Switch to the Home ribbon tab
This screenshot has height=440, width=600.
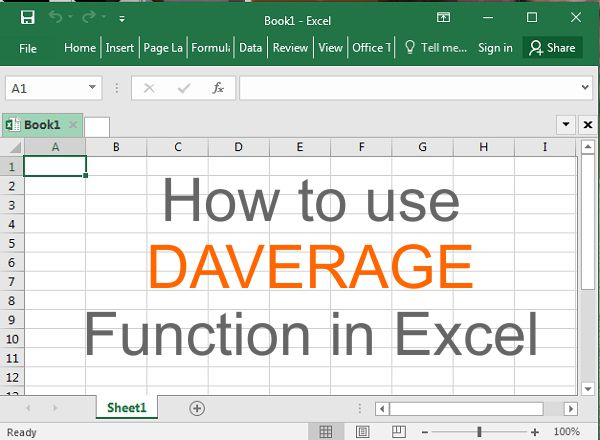point(80,48)
